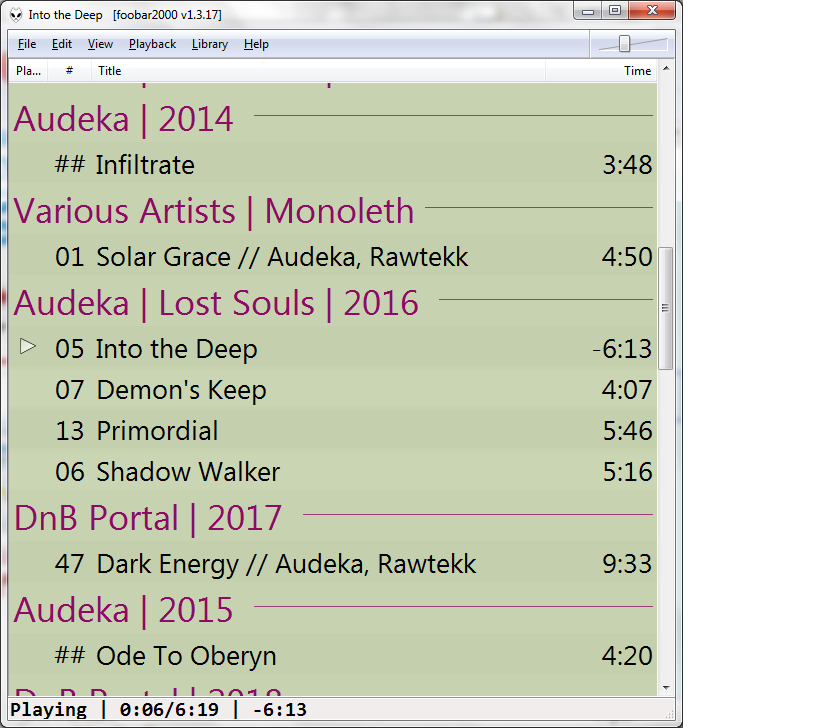Sort by the # track number column header
Screen dimensions: 827x728
69,71
